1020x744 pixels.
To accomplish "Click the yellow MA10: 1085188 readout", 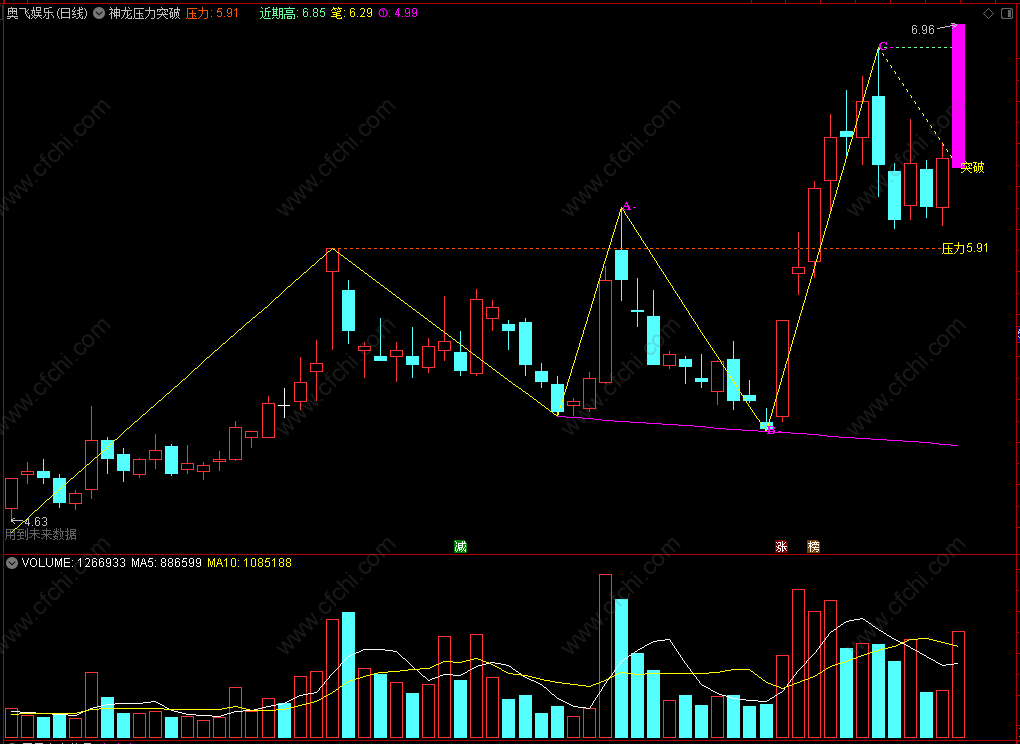I will [249, 563].
